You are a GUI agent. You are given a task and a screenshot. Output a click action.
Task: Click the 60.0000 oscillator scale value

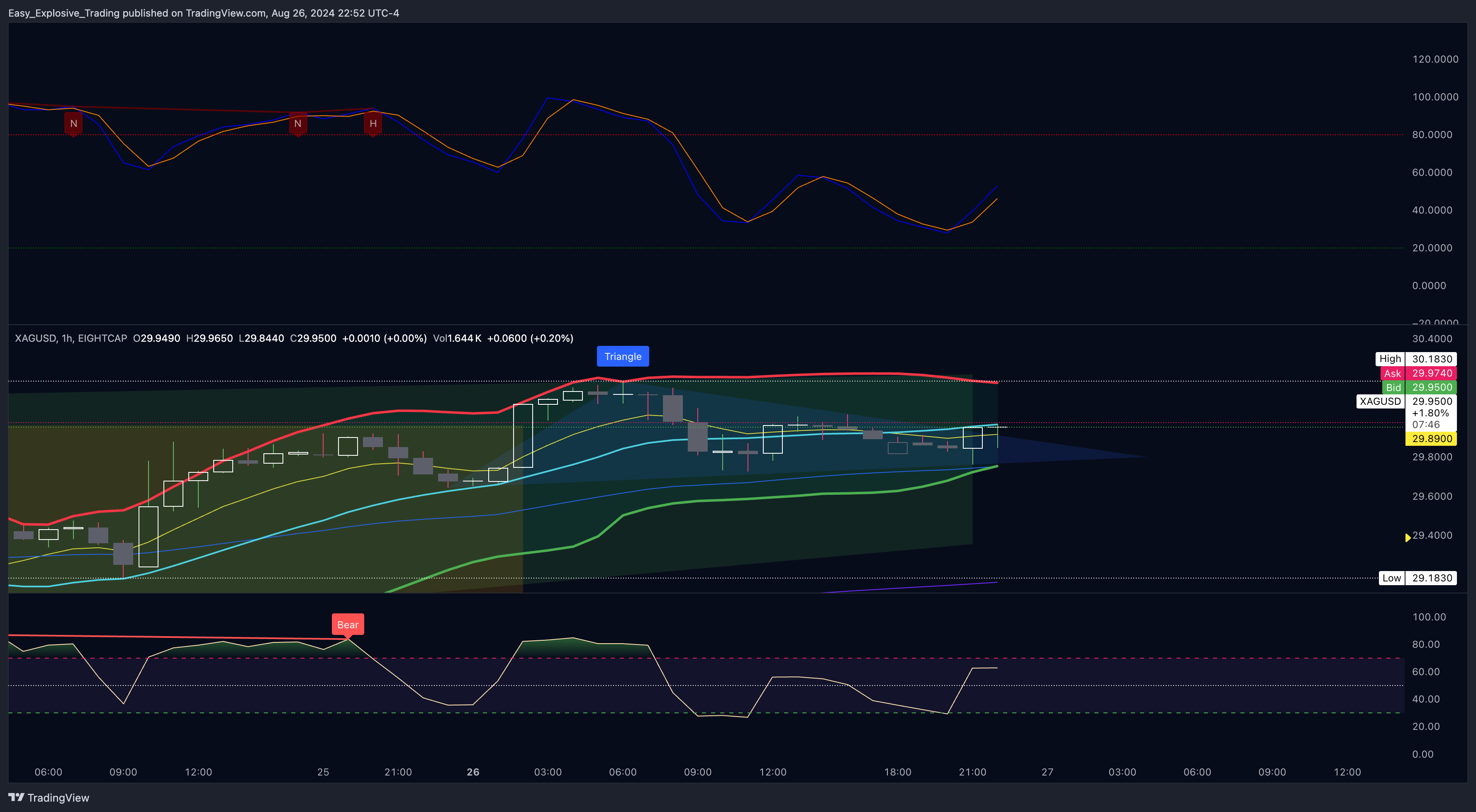tap(1432, 173)
